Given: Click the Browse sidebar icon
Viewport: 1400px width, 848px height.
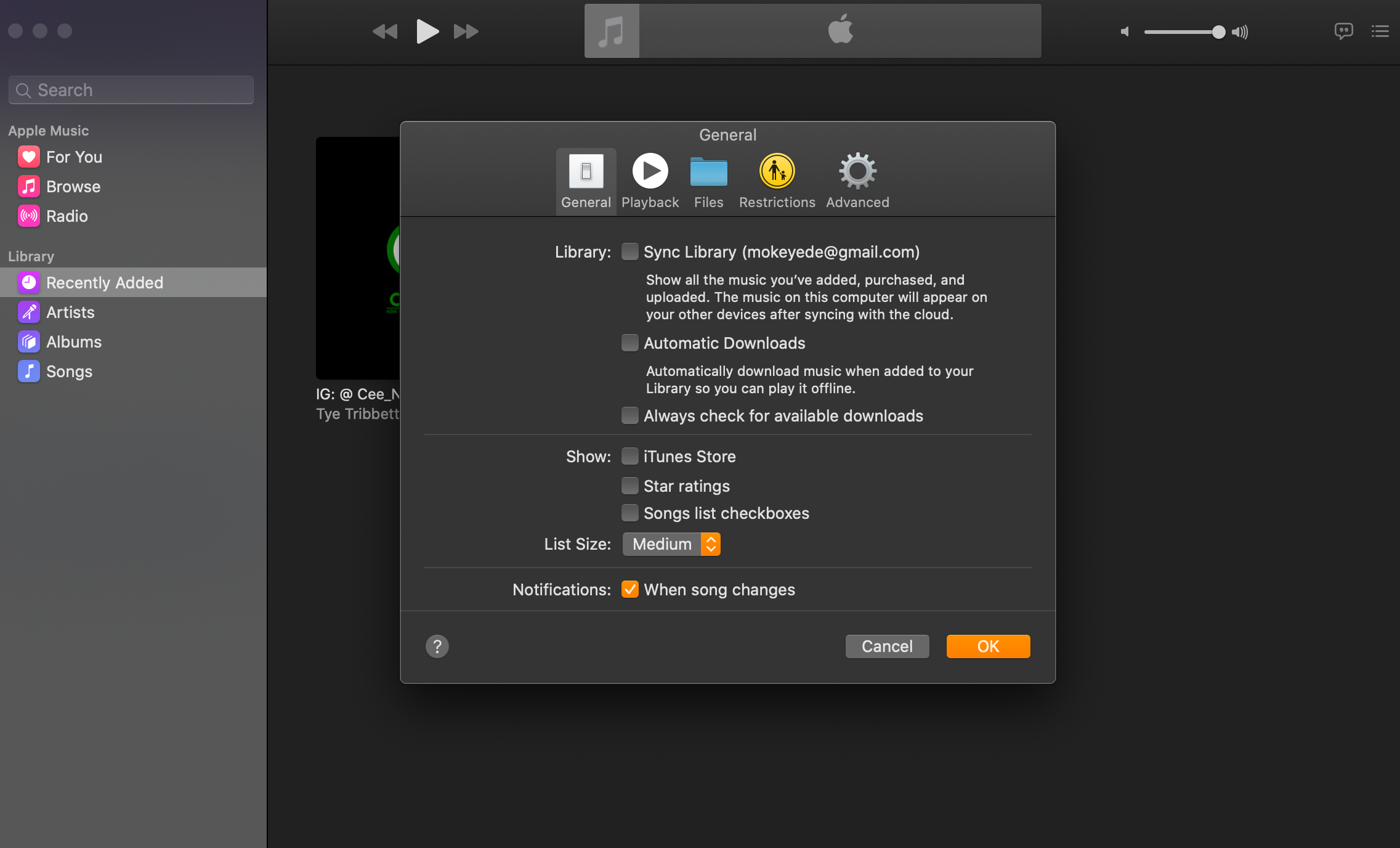Looking at the screenshot, I should point(28,186).
